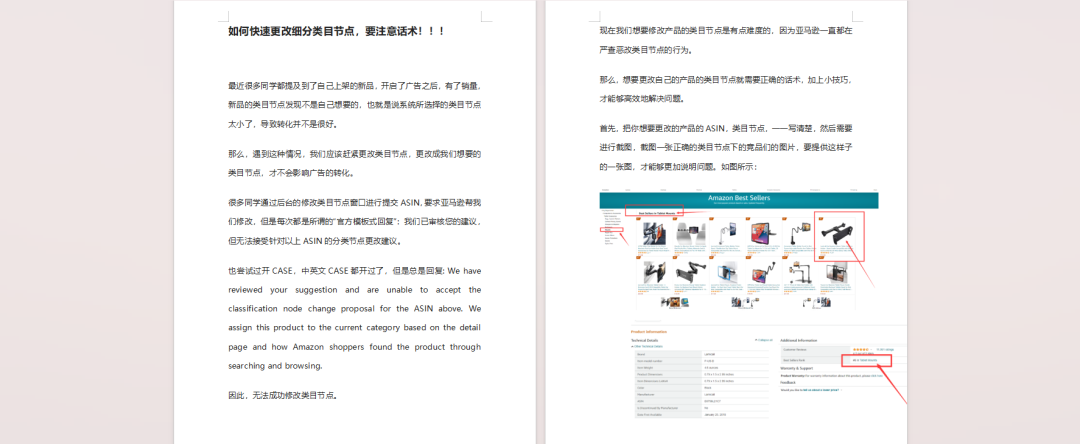Click the paragraph starting "很多同学通过后台的修改类目节点"
The height and width of the screenshot is (444, 1080).
click(354, 222)
